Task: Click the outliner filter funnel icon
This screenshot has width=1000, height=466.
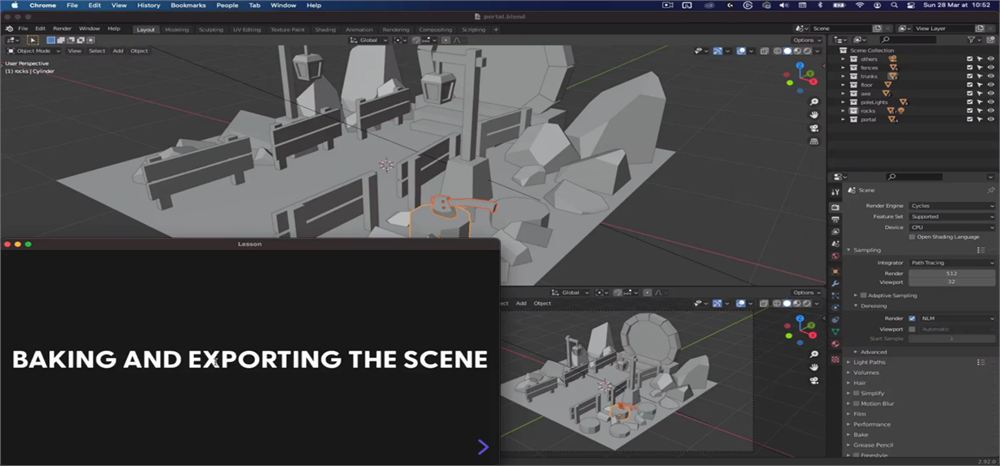Action: click(x=971, y=40)
